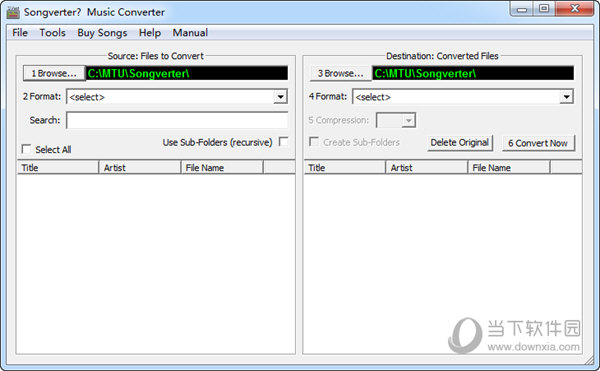The height and width of the screenshot is (371, 600).
Task: Click the 3 Browse destination button
Action: click(x=341, y=73)
